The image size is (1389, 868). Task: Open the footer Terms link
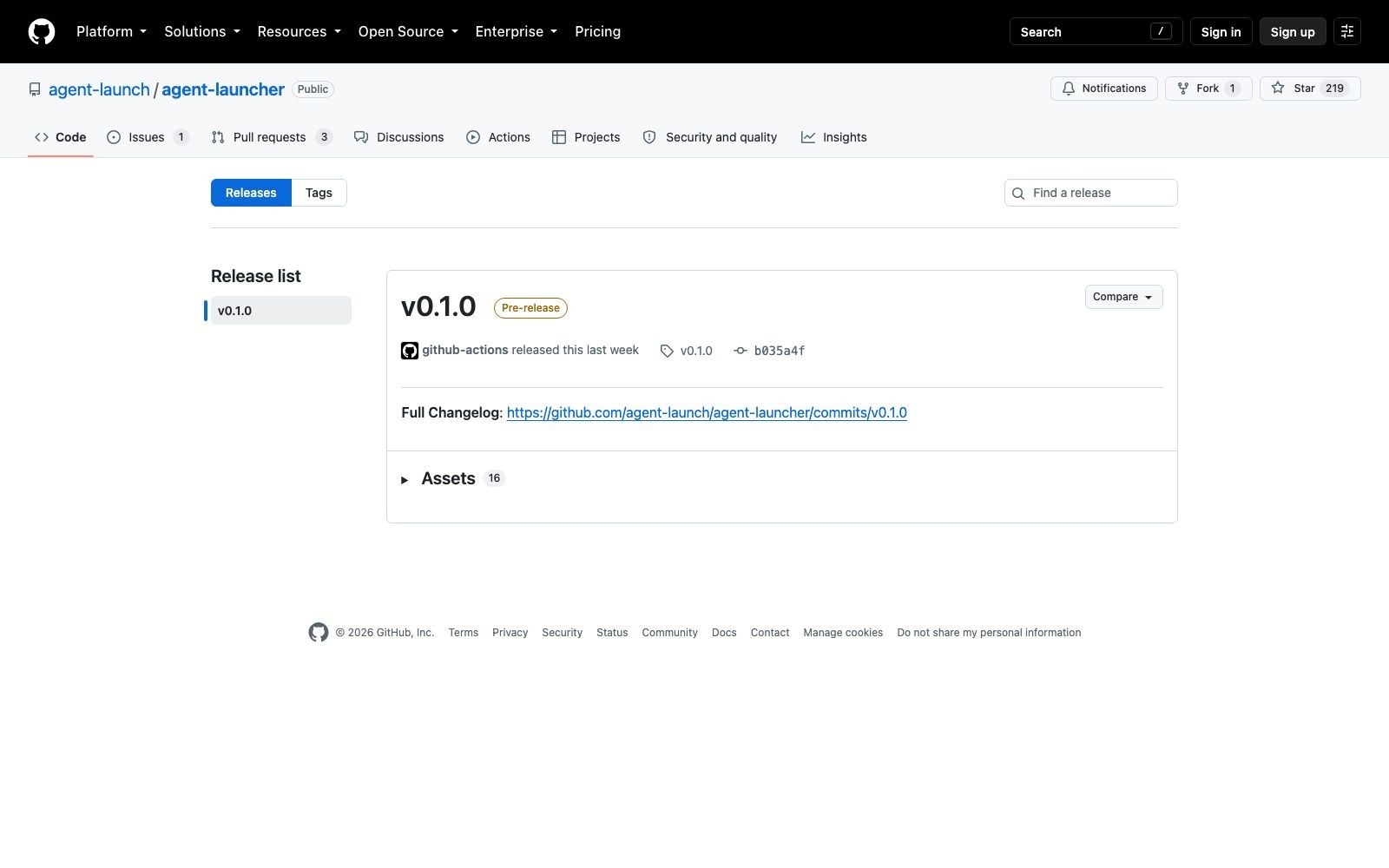pyautogui.click(x=464, y=633)
